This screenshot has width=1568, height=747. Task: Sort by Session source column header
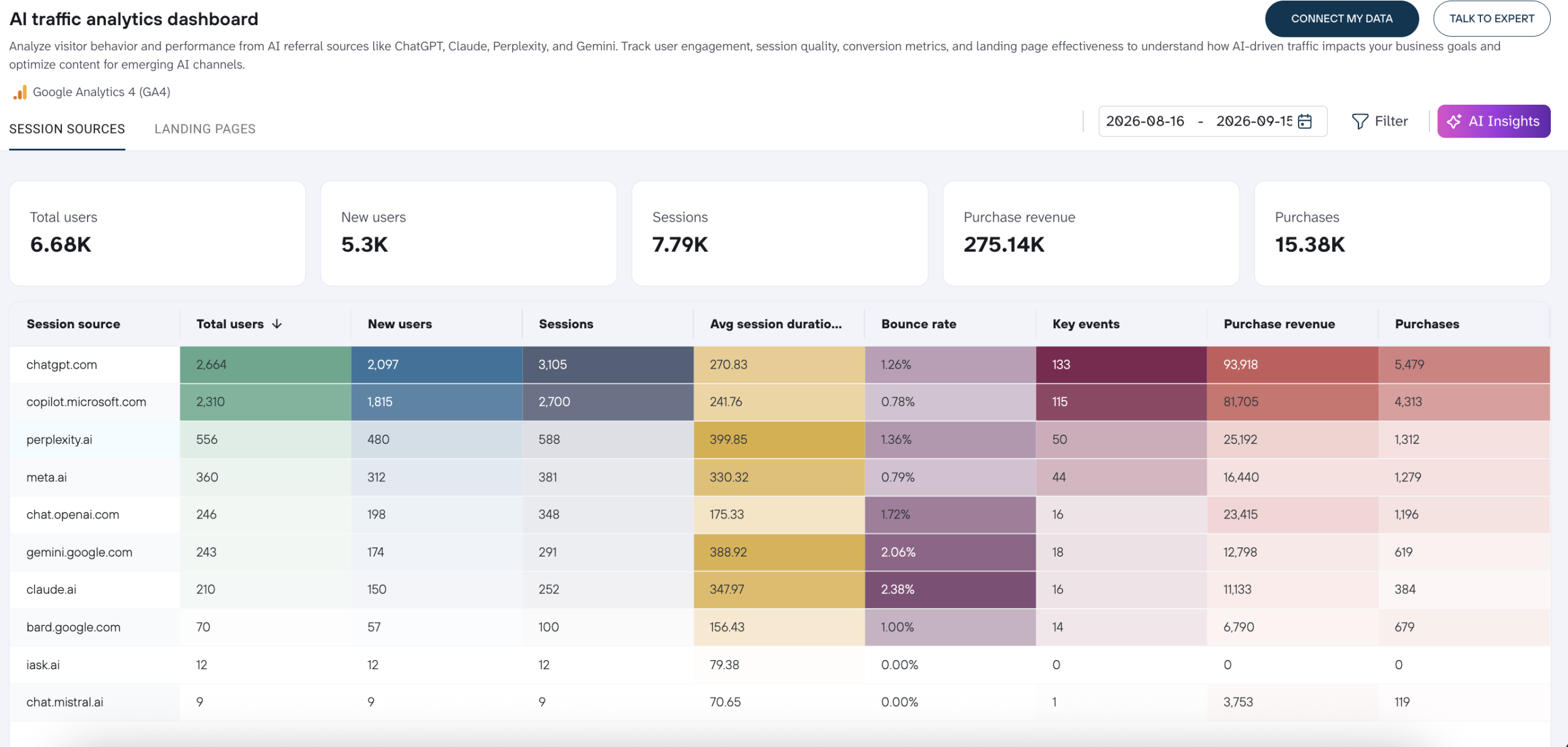[x=73, y=324]
